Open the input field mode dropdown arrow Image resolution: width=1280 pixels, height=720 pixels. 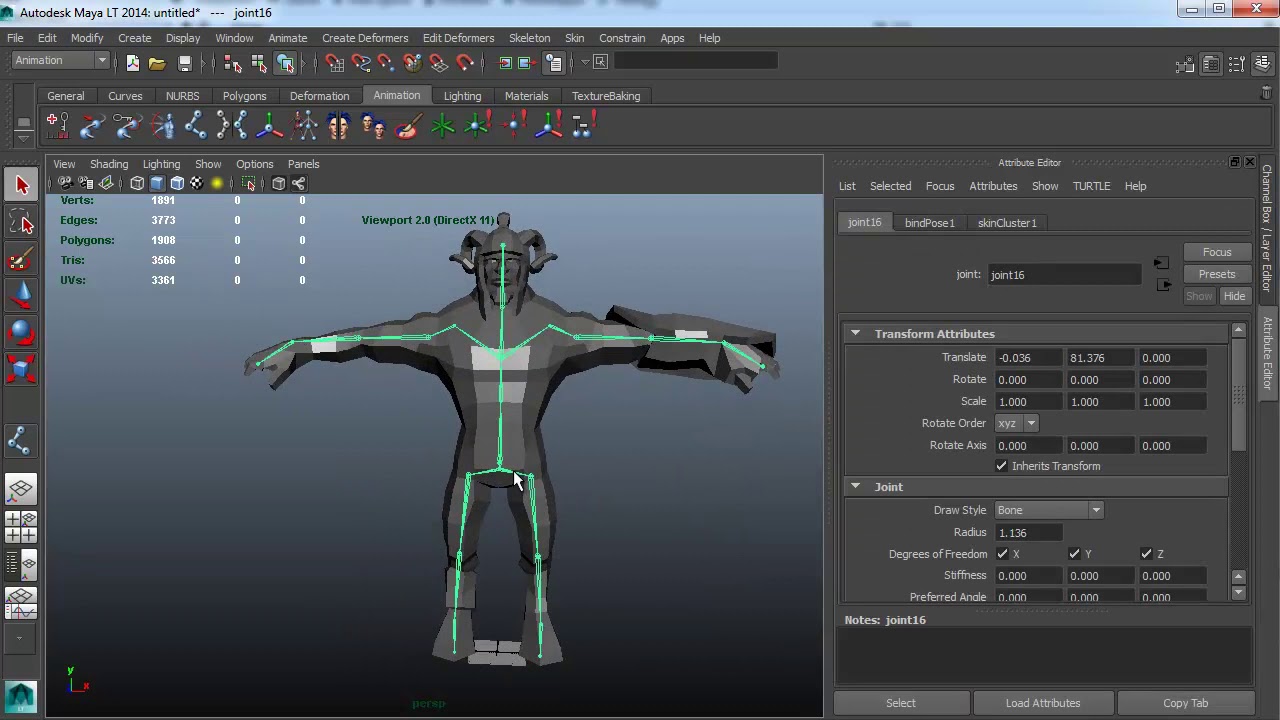click(x=585, y=62)
